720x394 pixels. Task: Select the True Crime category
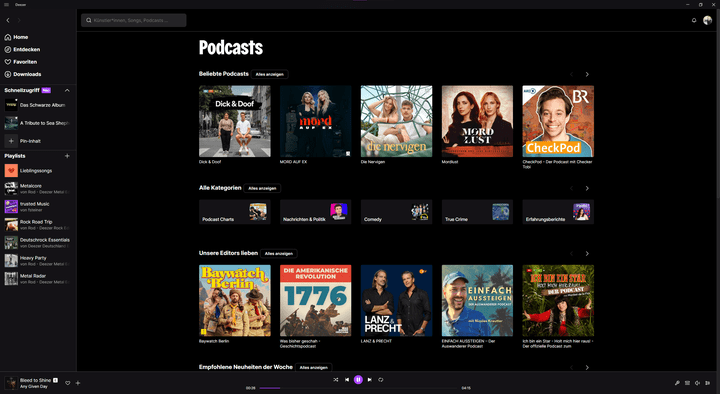477,212
